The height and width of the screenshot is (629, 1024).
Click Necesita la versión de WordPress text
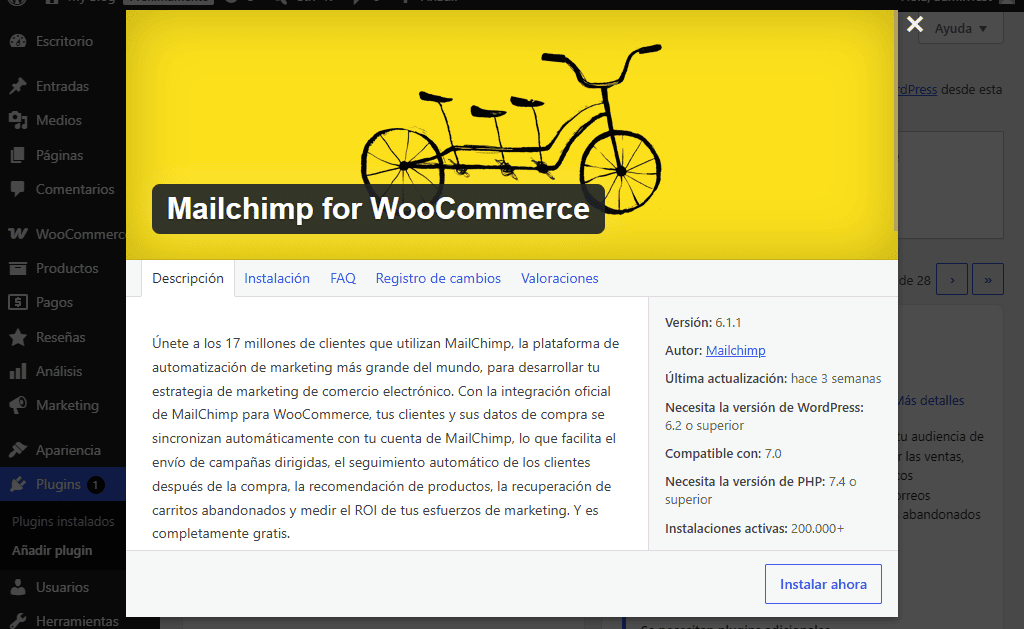(764, 417)
